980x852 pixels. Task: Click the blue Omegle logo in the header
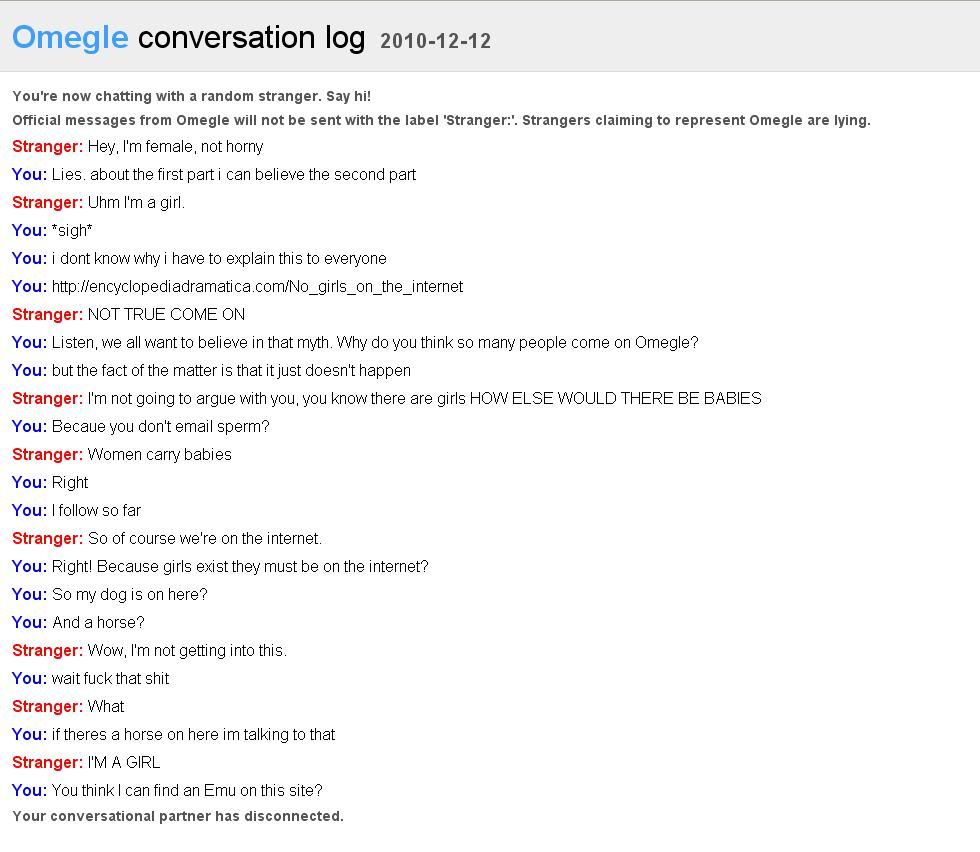[70, 38]
